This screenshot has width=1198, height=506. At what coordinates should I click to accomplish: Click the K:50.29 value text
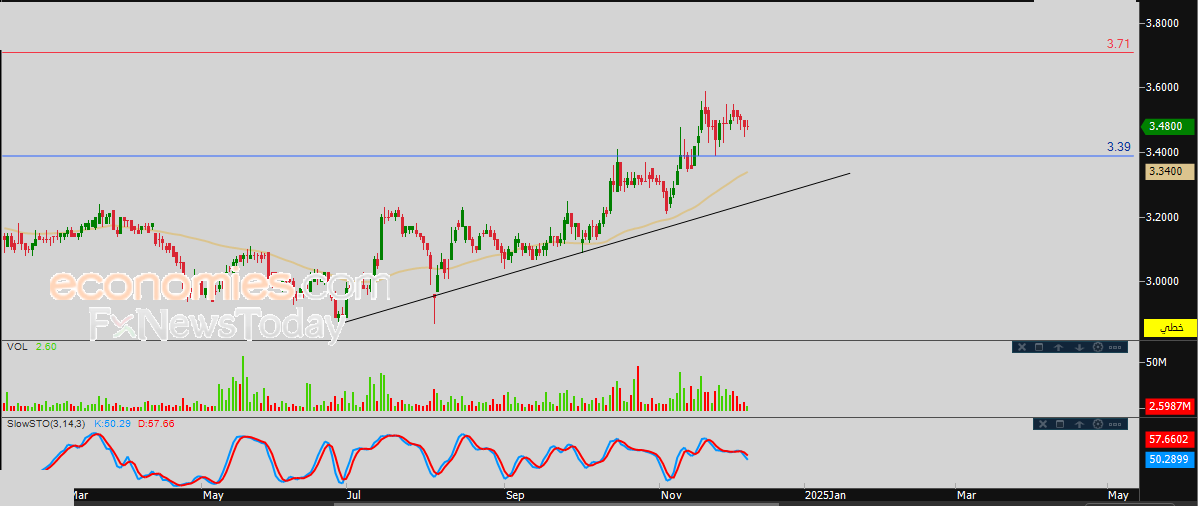click(113, 423)
